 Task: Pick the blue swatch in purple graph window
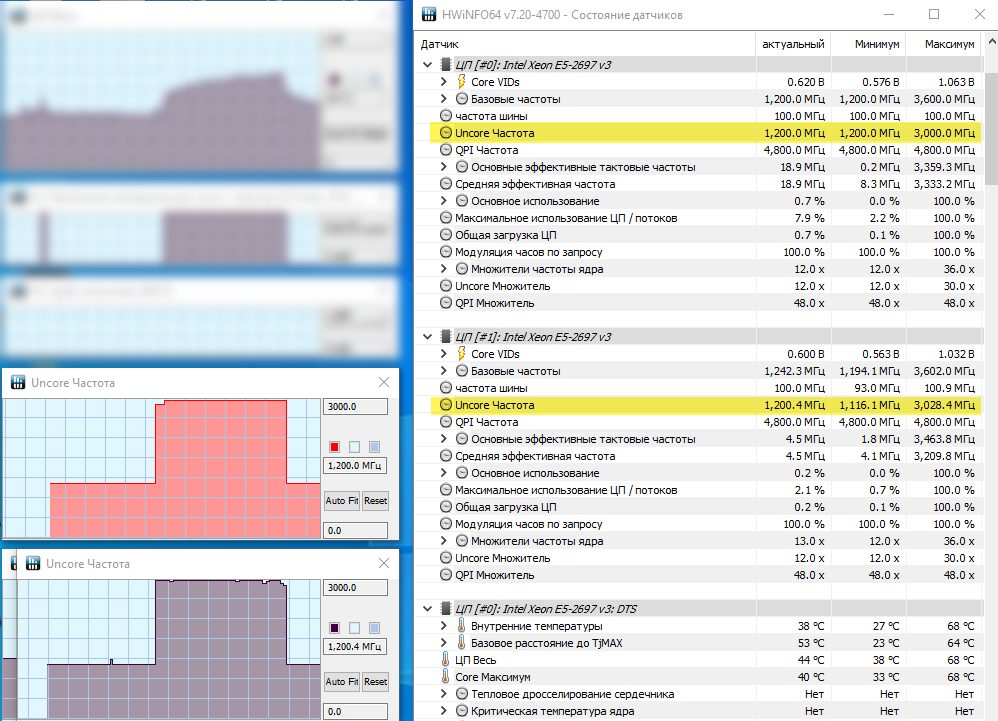(x=374, y=627)
